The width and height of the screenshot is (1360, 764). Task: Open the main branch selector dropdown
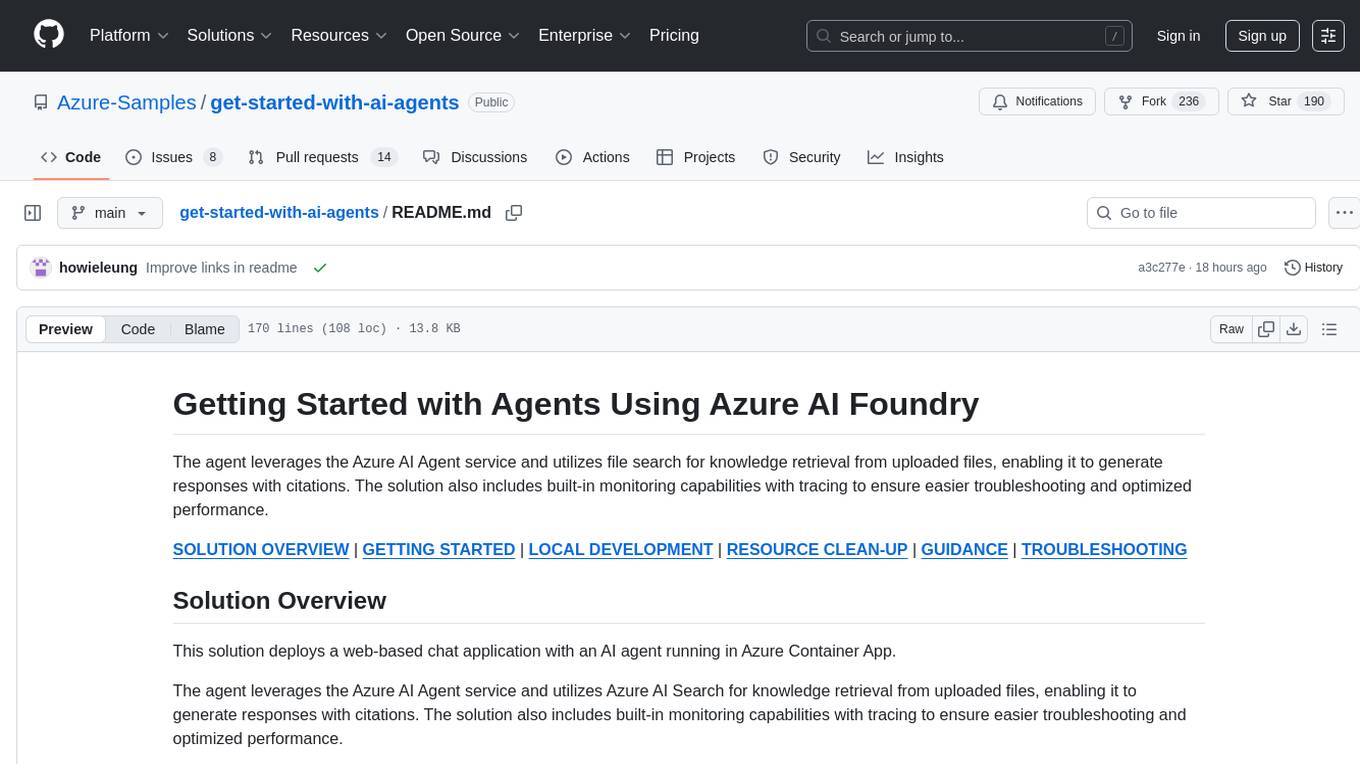[109, 213]
